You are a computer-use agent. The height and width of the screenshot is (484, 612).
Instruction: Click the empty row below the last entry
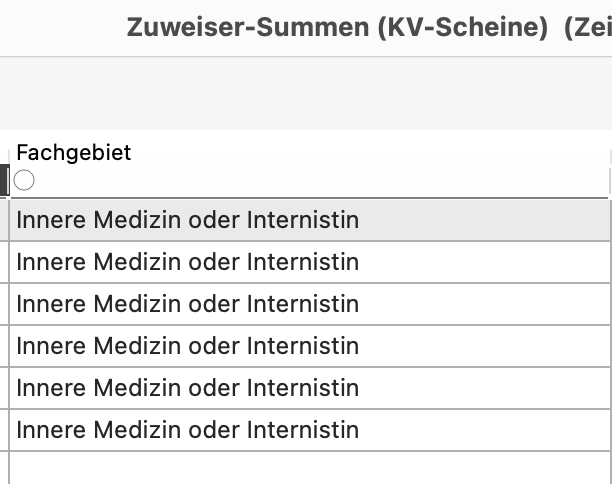(x=310, y=468)
